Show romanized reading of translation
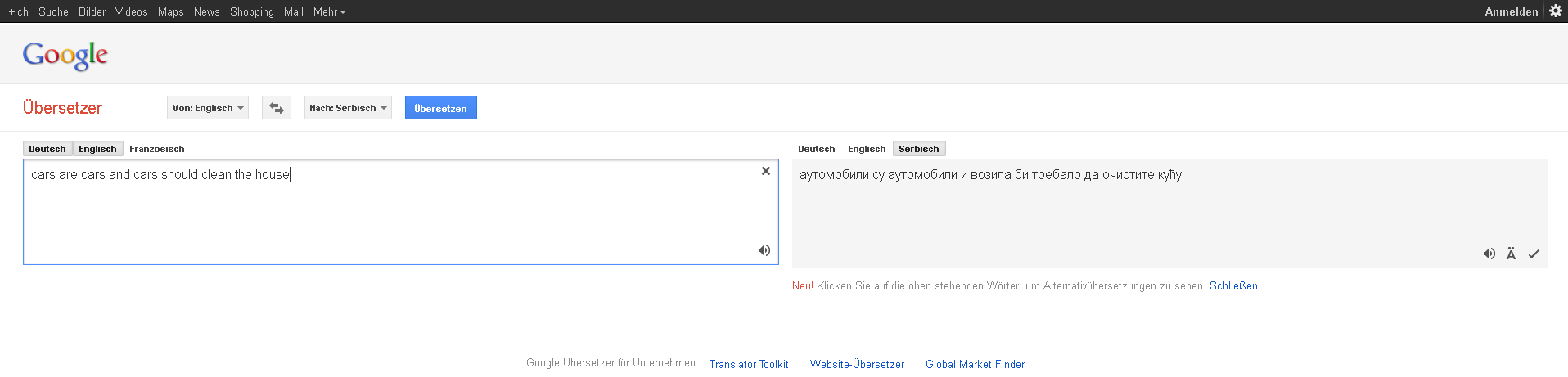 tap(1511, 254)
